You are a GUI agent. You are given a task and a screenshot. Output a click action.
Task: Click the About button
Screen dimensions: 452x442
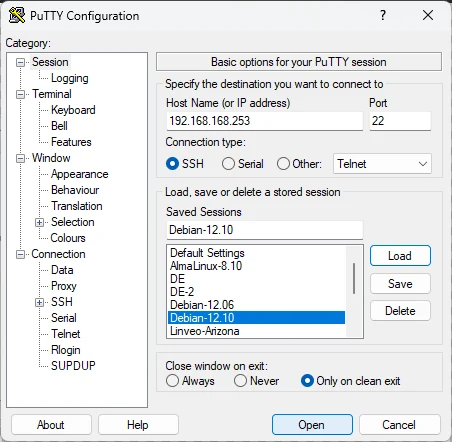[51, 425]
